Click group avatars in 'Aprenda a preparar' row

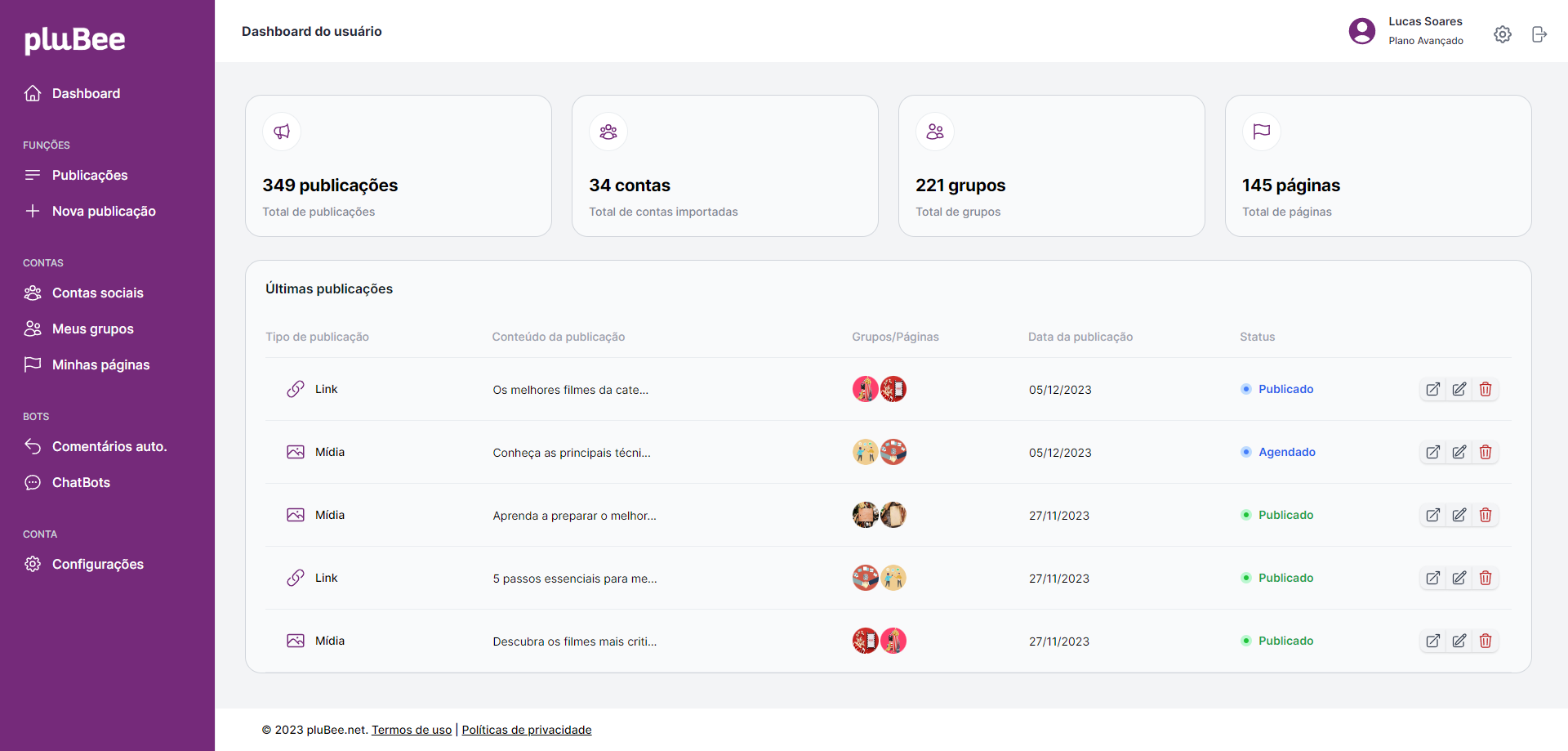click(880, 515)
